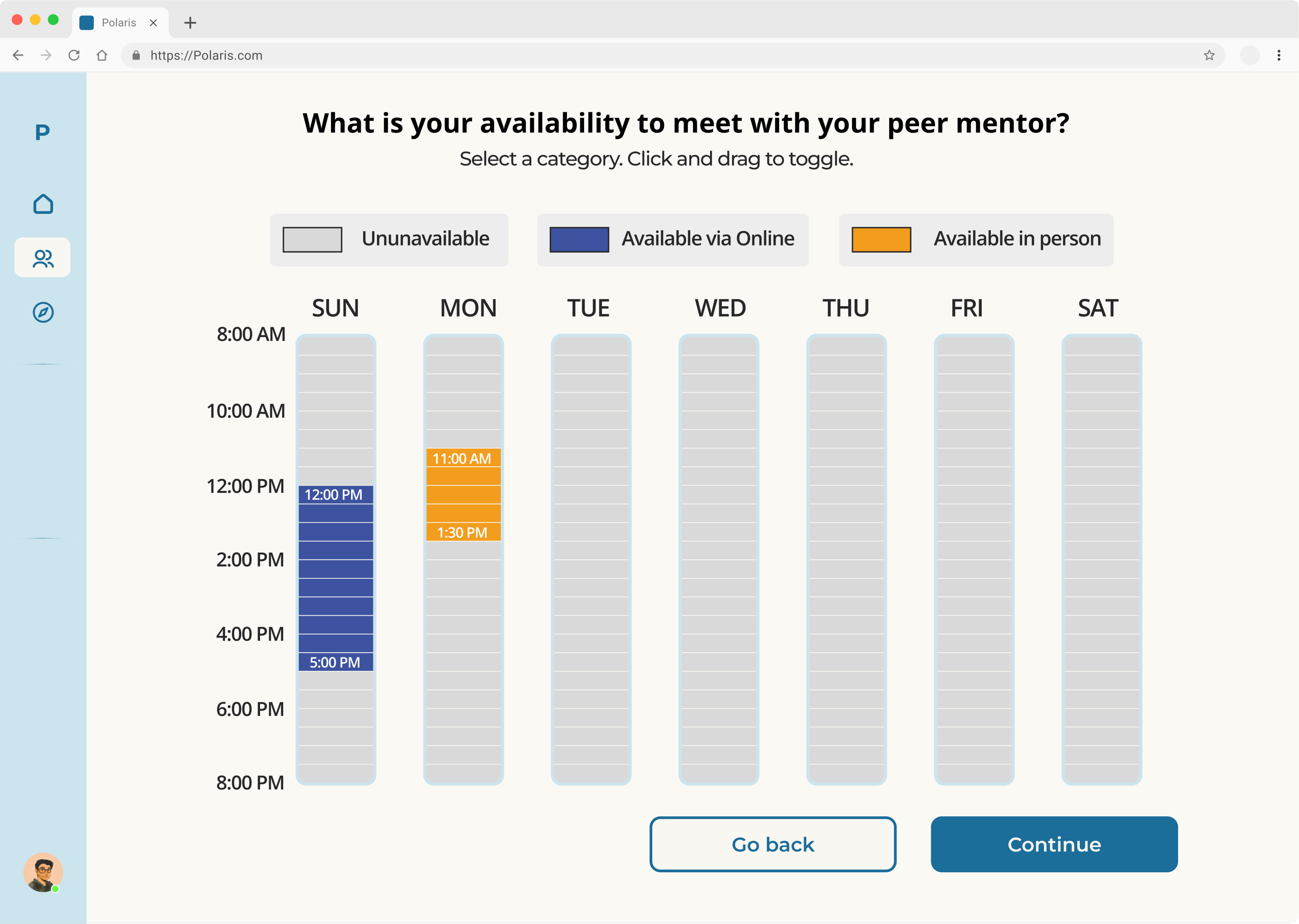Click the orange in-person color swatch
Image resolution: width=1299 pixels, height=924 pixels.
[x=881, y=239]
